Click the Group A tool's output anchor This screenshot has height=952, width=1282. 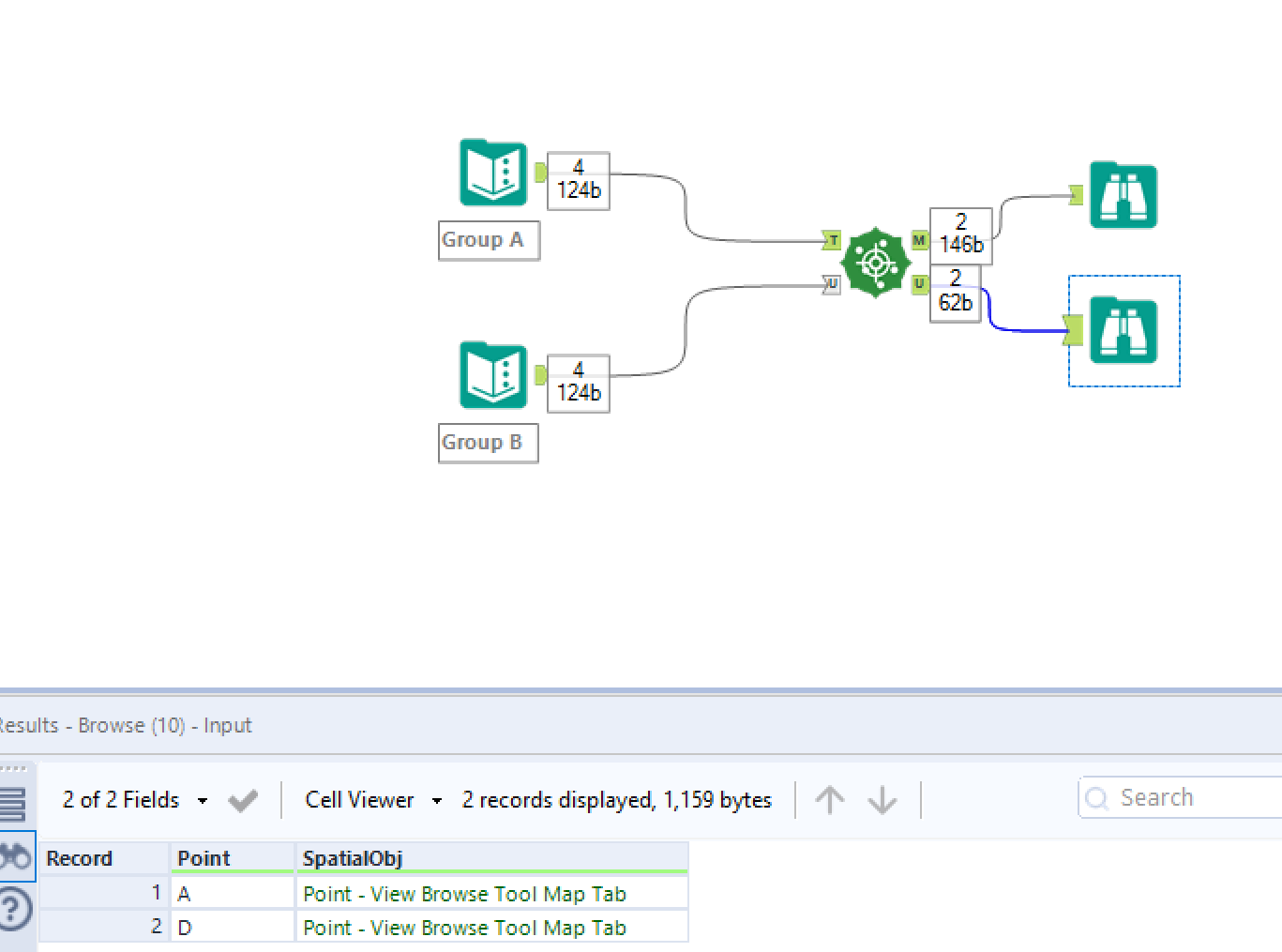(x=540, y=173)
